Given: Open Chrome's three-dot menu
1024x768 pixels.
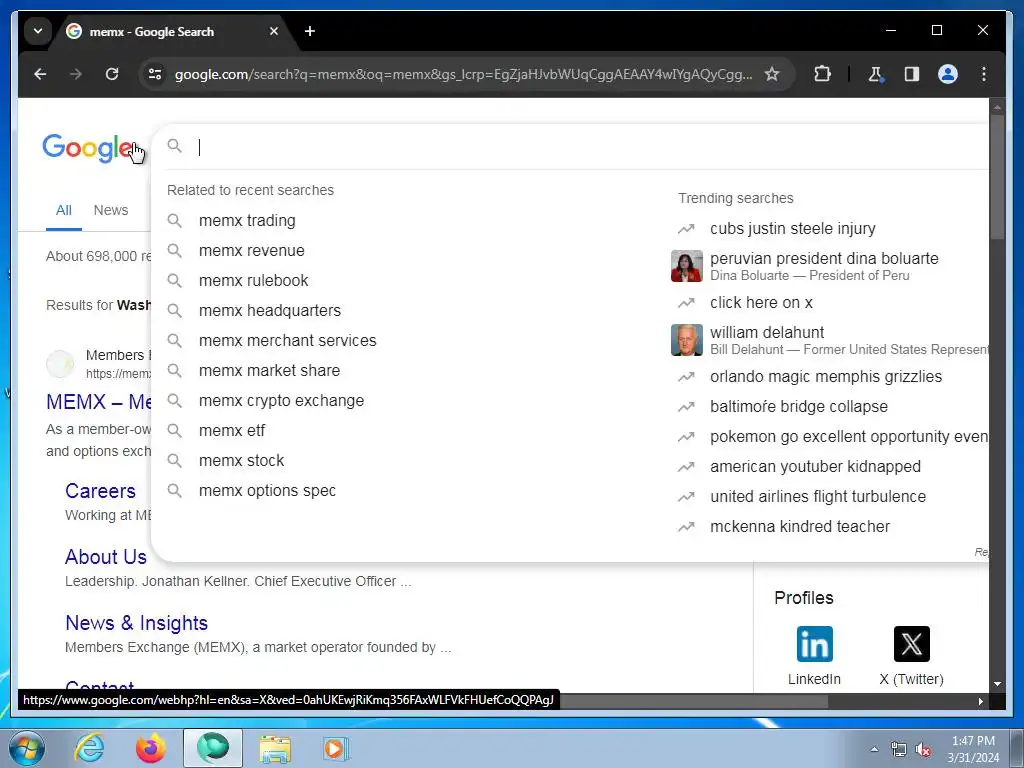Looking at the screenshot, I should 984,74.
